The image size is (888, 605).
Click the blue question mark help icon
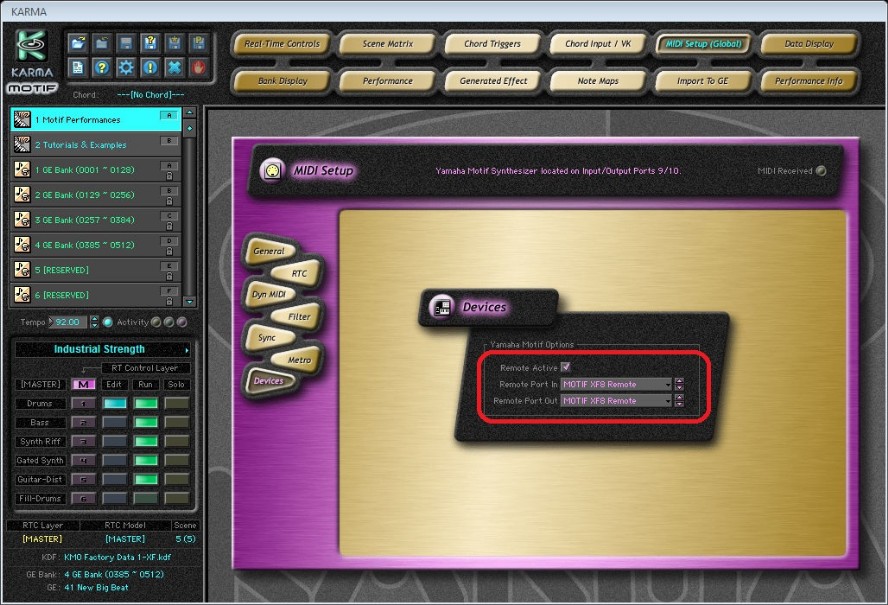102,67
